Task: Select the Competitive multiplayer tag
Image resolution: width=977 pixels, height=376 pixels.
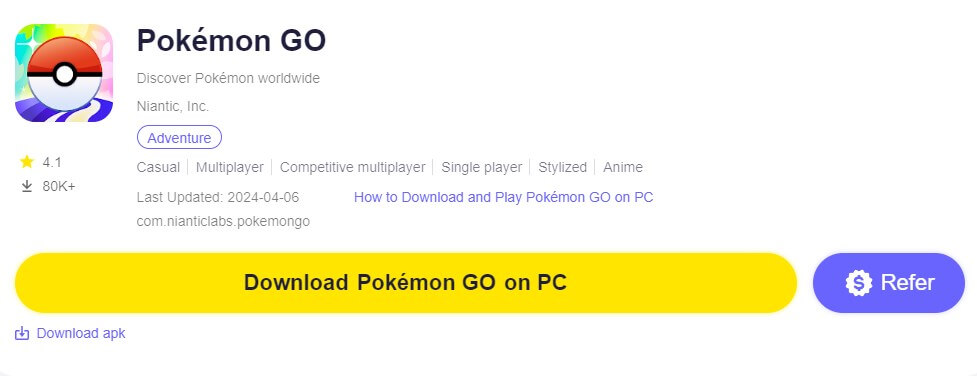Action: 353,167
